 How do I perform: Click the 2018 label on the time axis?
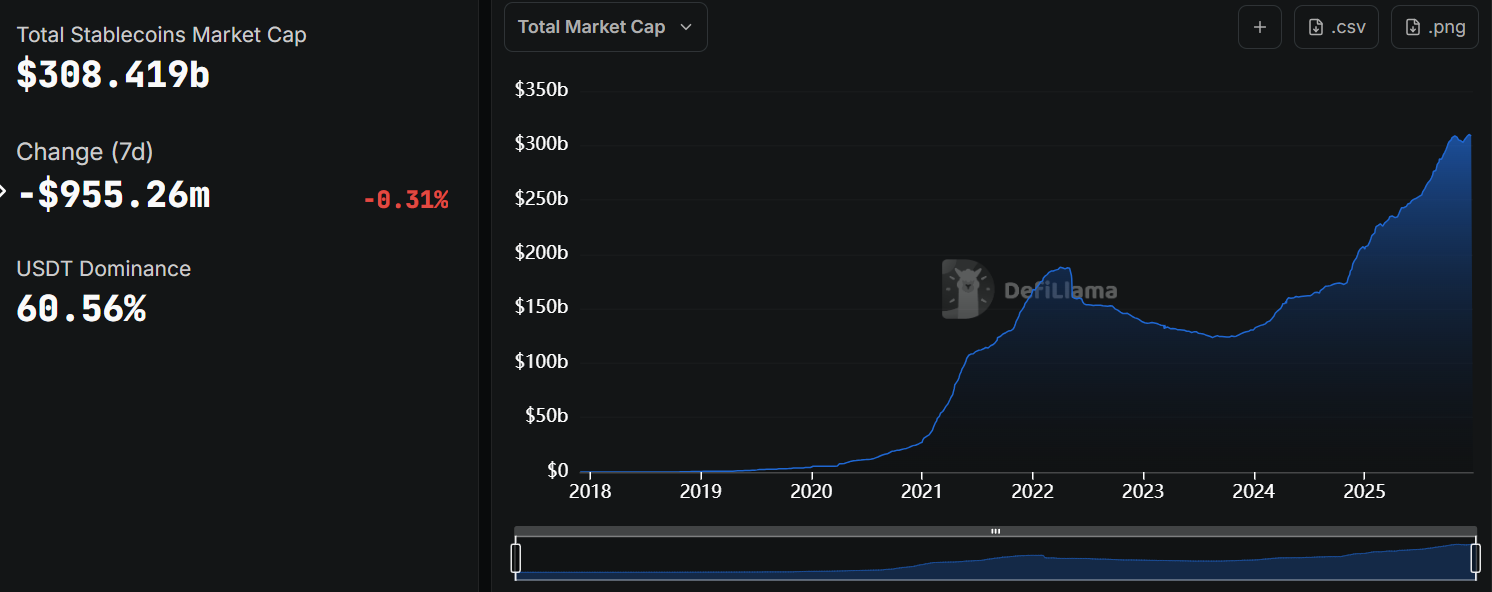tap(590, 491)
